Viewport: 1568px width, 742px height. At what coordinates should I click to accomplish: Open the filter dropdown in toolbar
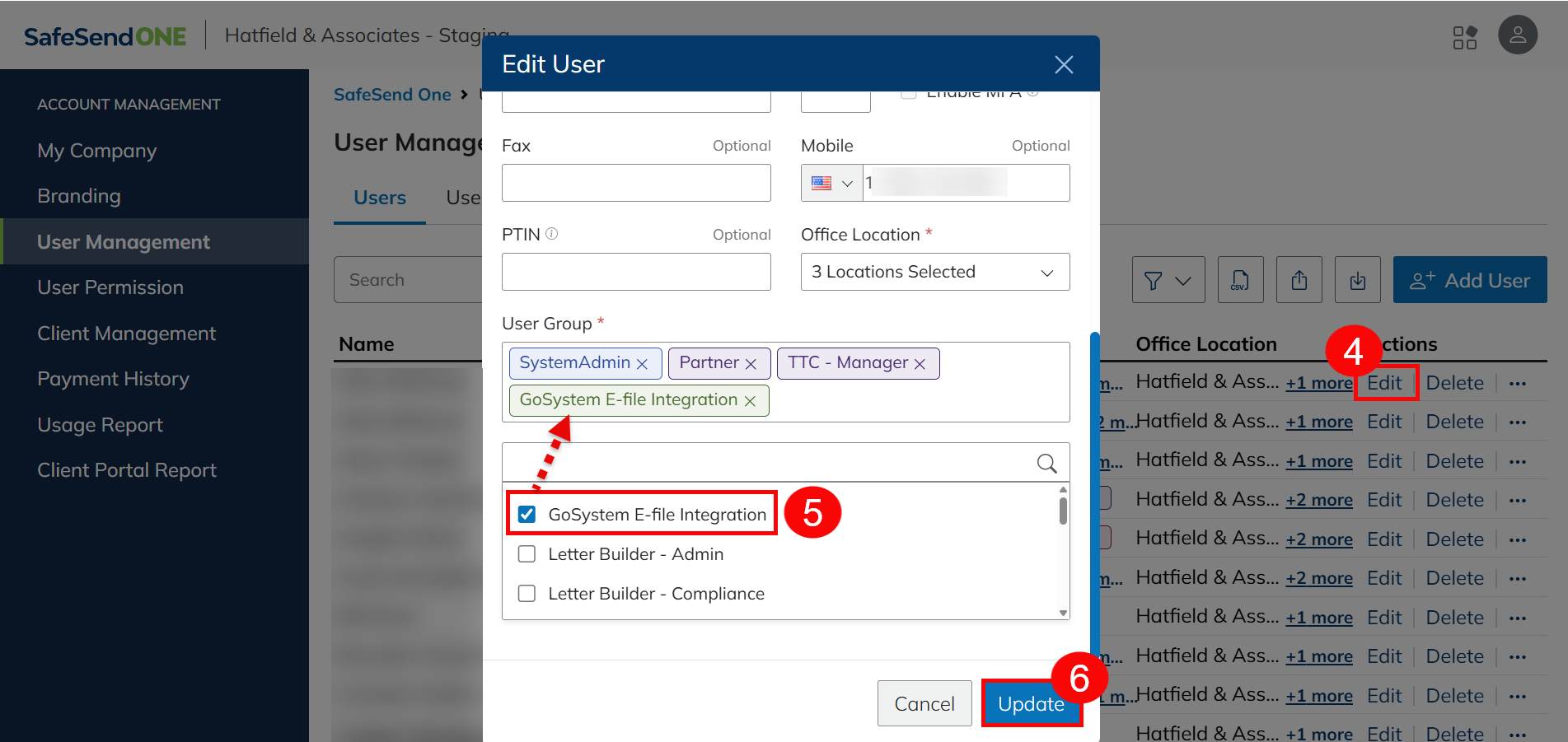(1168, 281)
